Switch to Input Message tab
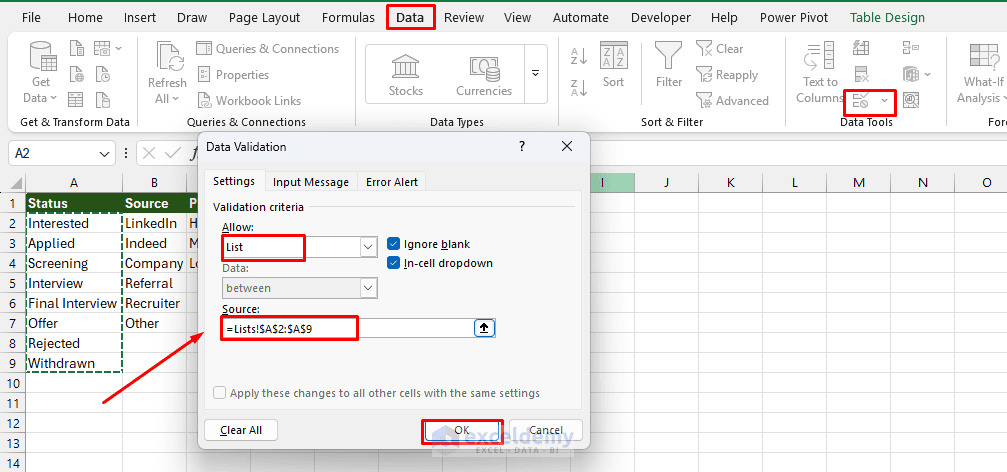 tap(311, 182)
